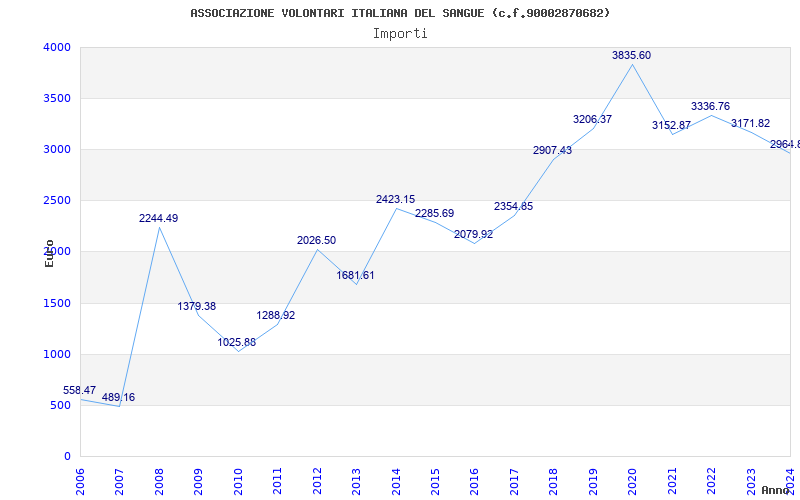Select the data label 3152.87

[671, 126]
